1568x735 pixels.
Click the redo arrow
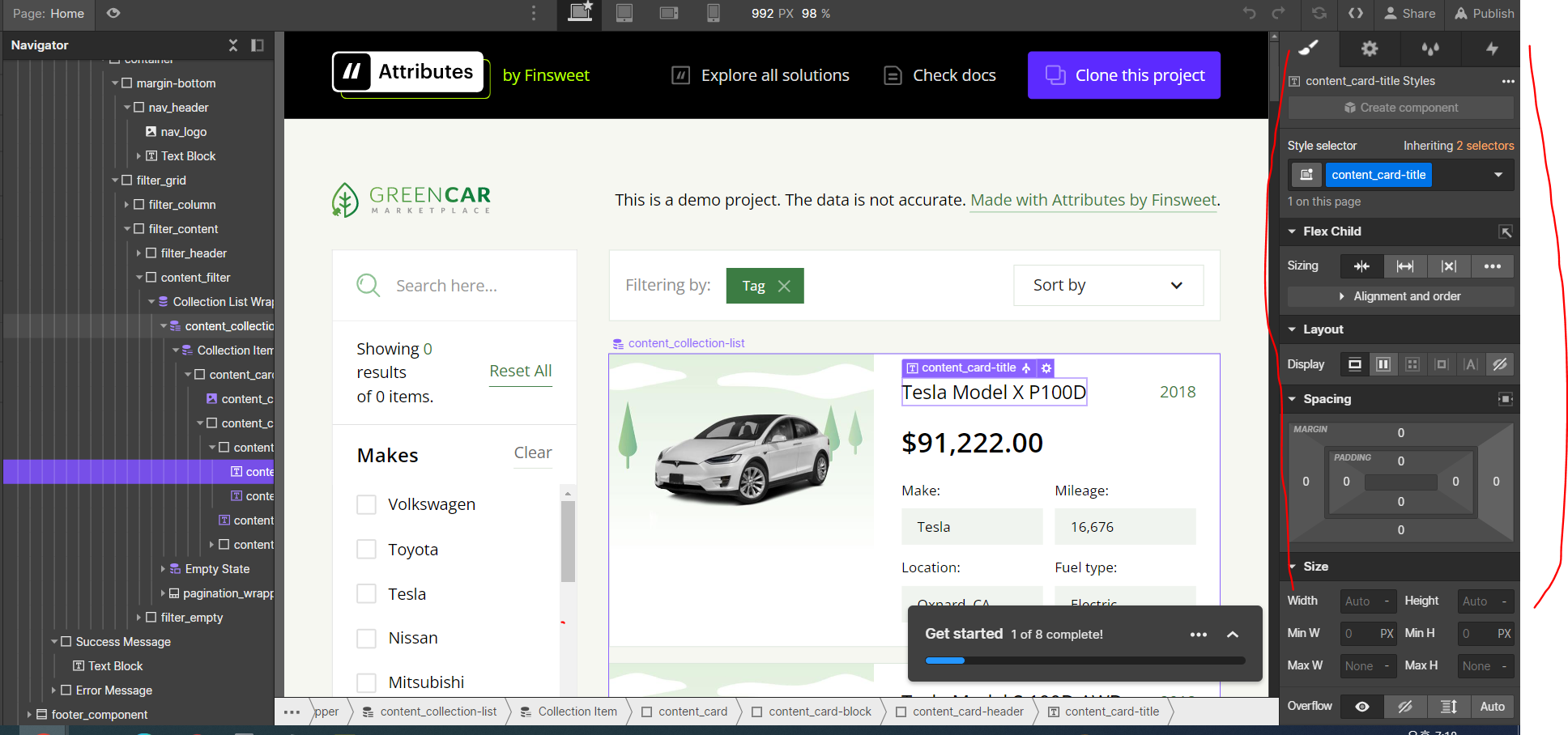click(1279, 13)
